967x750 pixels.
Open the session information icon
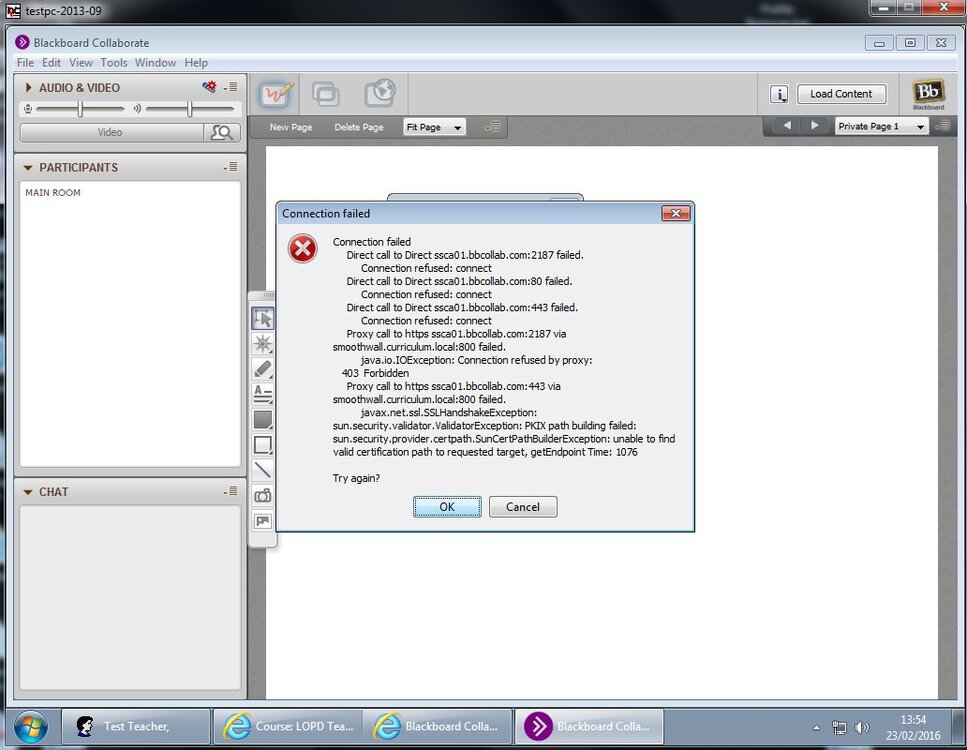tap(780, 94)
